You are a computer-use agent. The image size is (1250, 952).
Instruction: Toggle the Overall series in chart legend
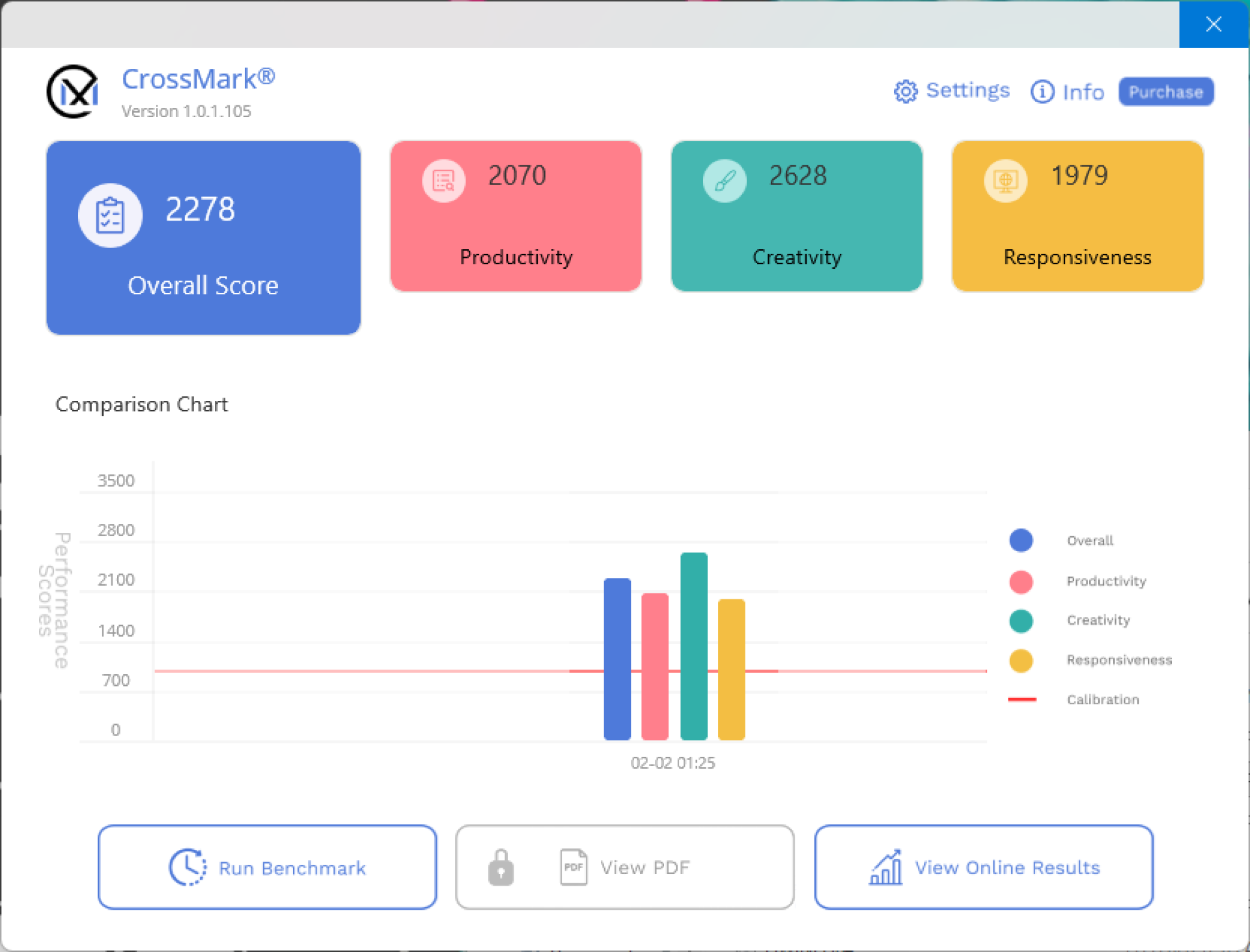point(1021,540)
